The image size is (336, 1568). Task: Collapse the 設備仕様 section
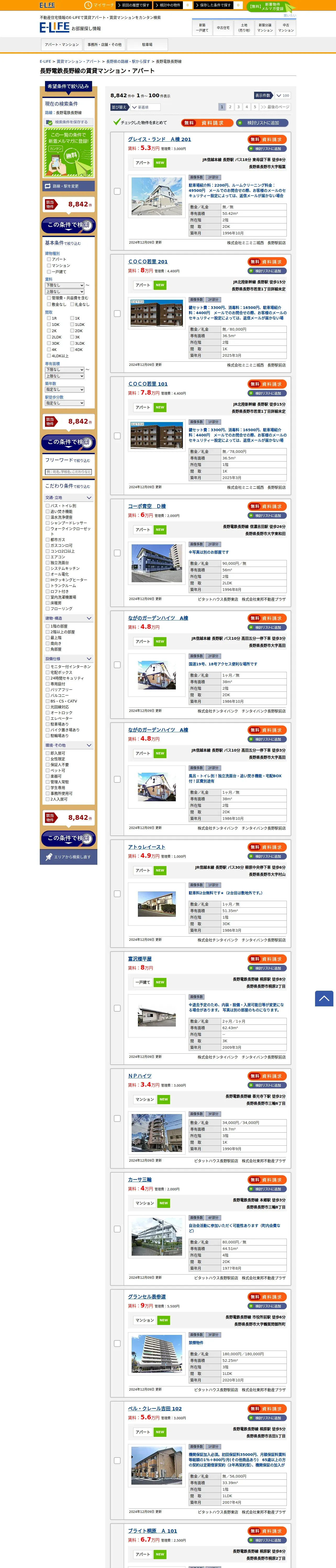click(x=68, y=658)
